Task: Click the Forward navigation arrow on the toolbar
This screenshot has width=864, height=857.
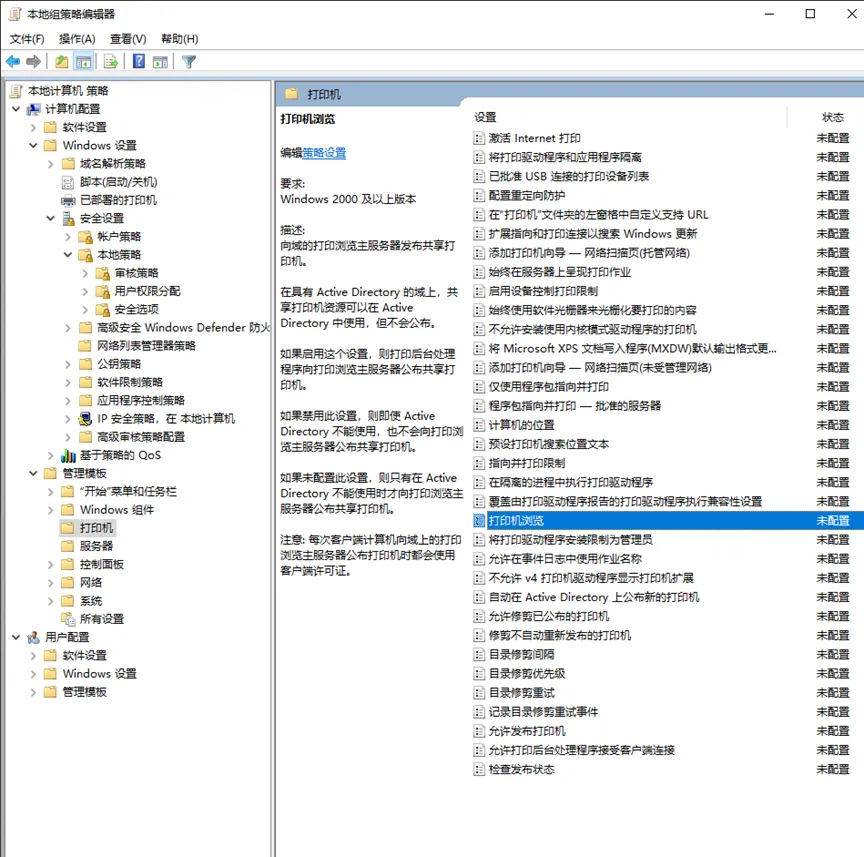Action: [32, 61]
